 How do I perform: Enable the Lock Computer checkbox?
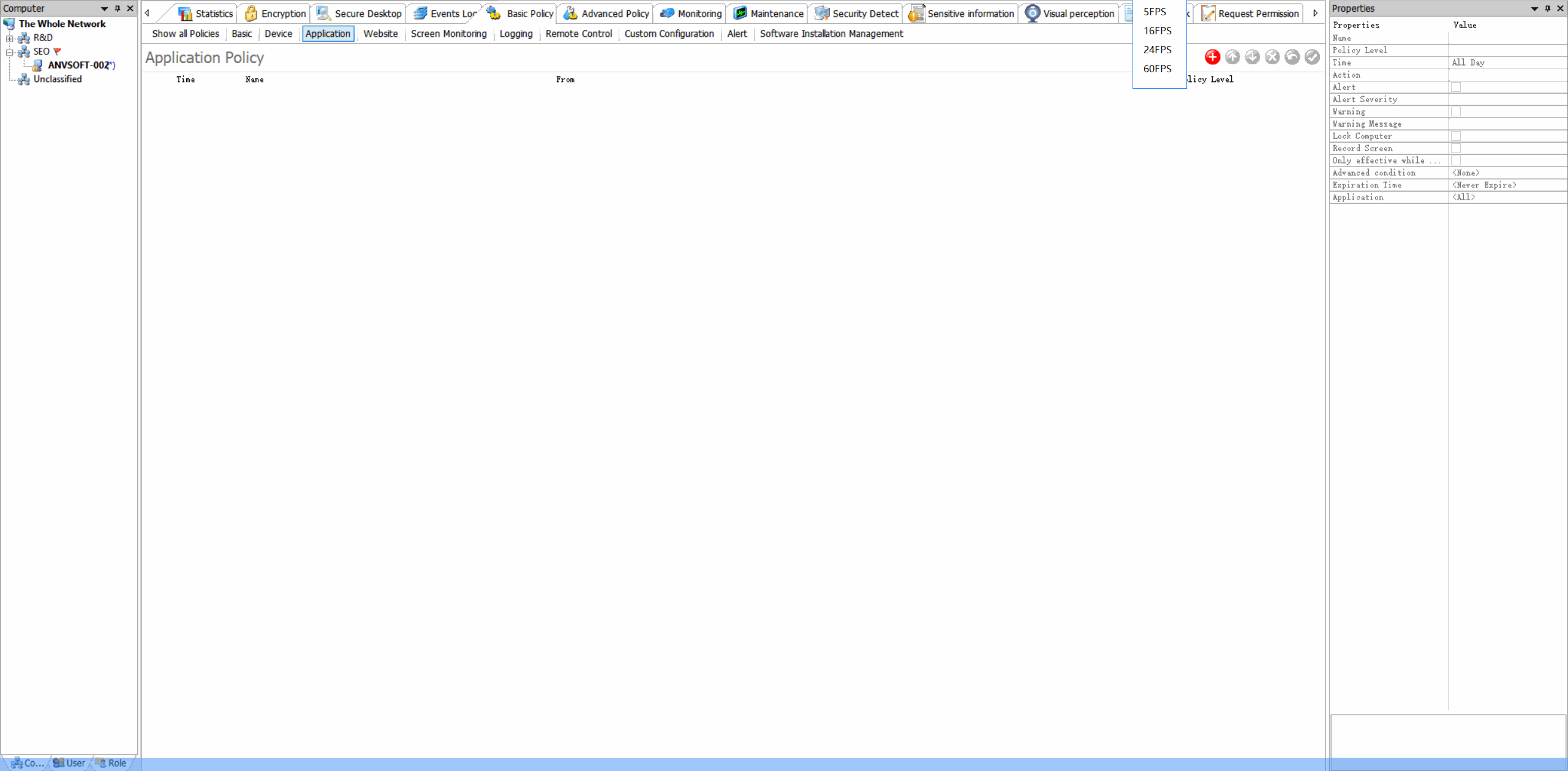coord(1455,136)
